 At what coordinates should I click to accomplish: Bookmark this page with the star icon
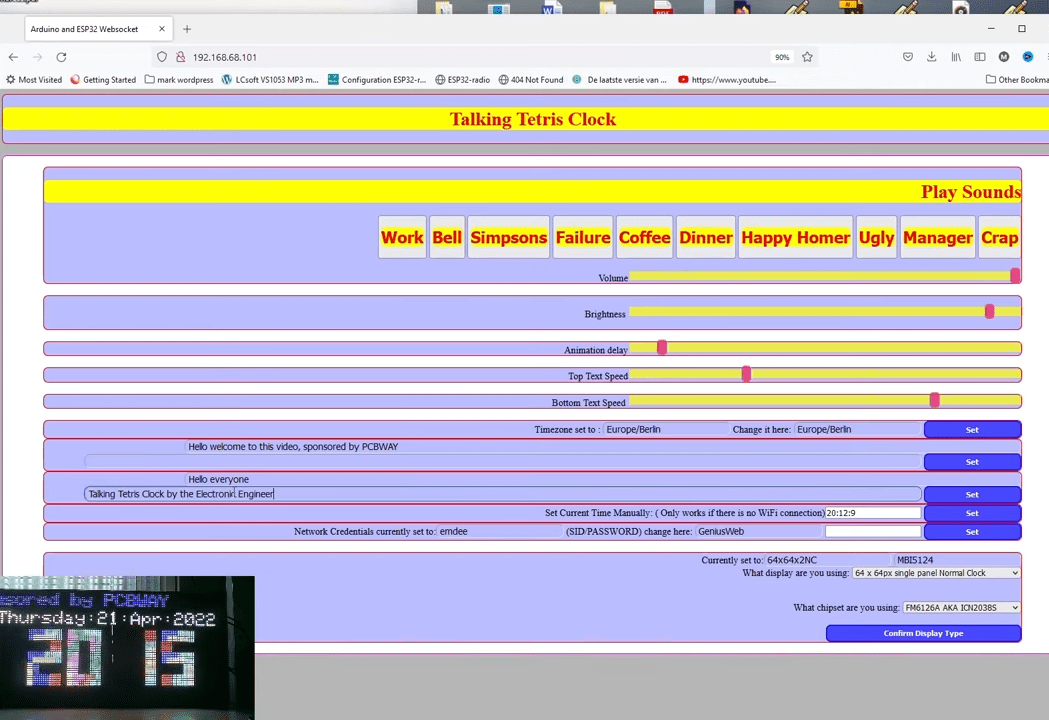pos(807,57)
